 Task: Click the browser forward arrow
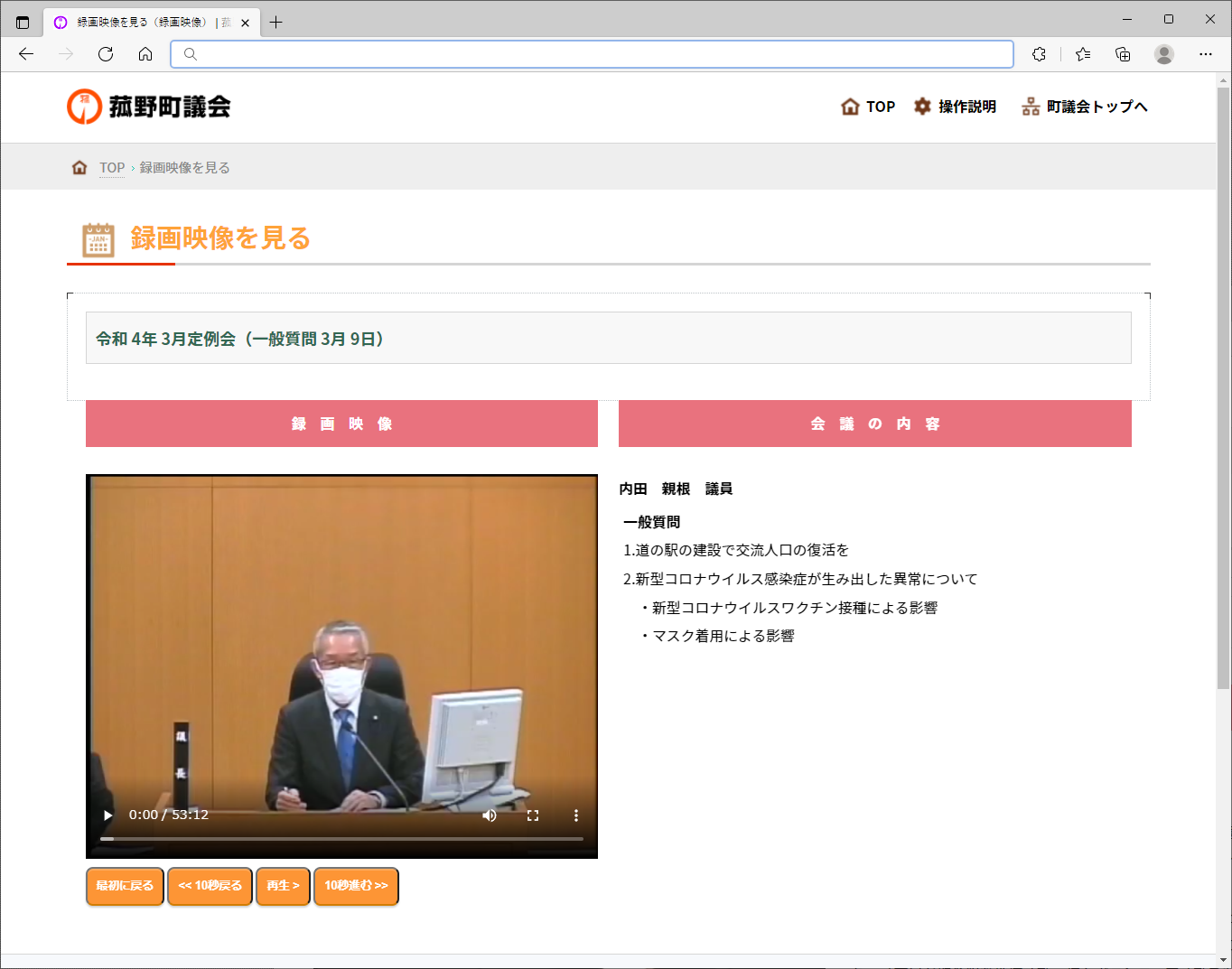tap(66, 54)
